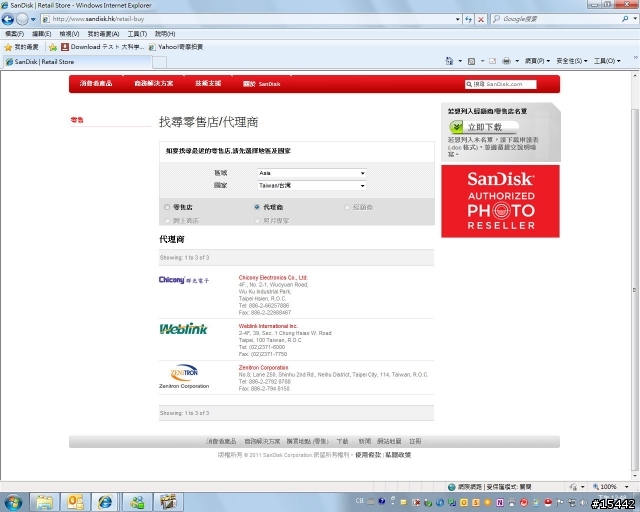This screenshot has height=512, width=640.
Task: Click the RSS feeds icon in command bar
Action: [x=471, y=61]
